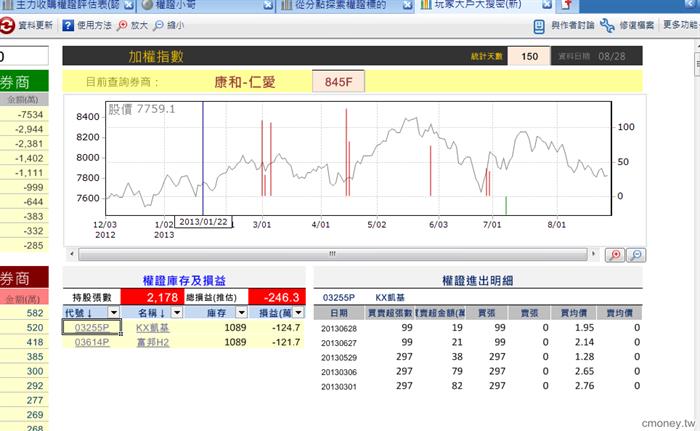700x431 pixels.
Task: Open the 代號 column filter dropdown
Action: click(114, 313)
